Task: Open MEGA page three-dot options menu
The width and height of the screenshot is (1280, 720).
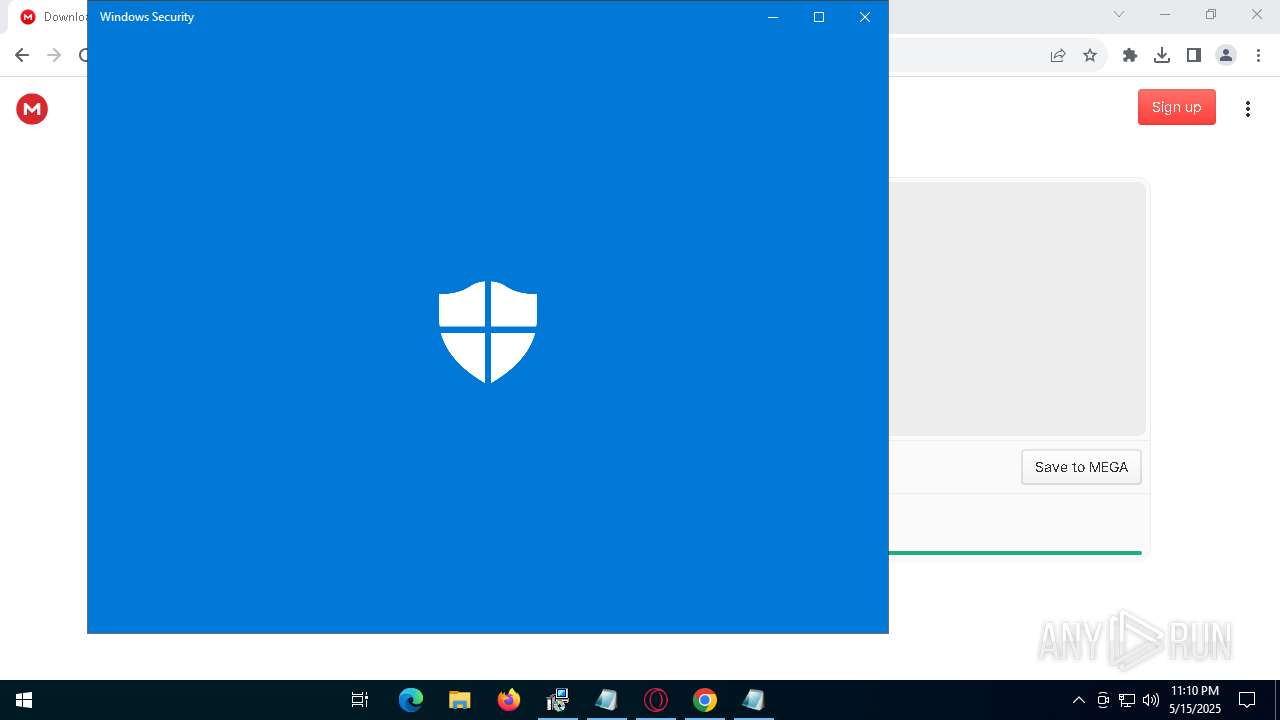Action: [x=1248, y=108]
